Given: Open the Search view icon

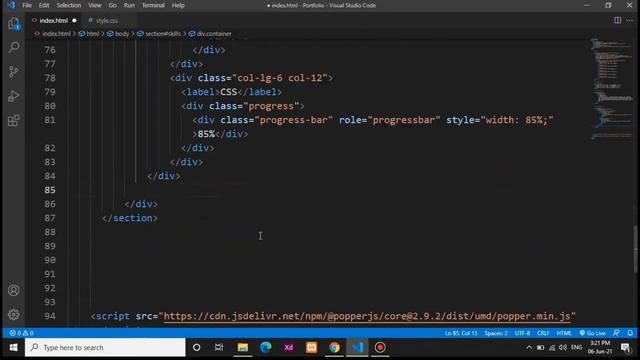Looking at the screenshot, I should click(13, 48).
